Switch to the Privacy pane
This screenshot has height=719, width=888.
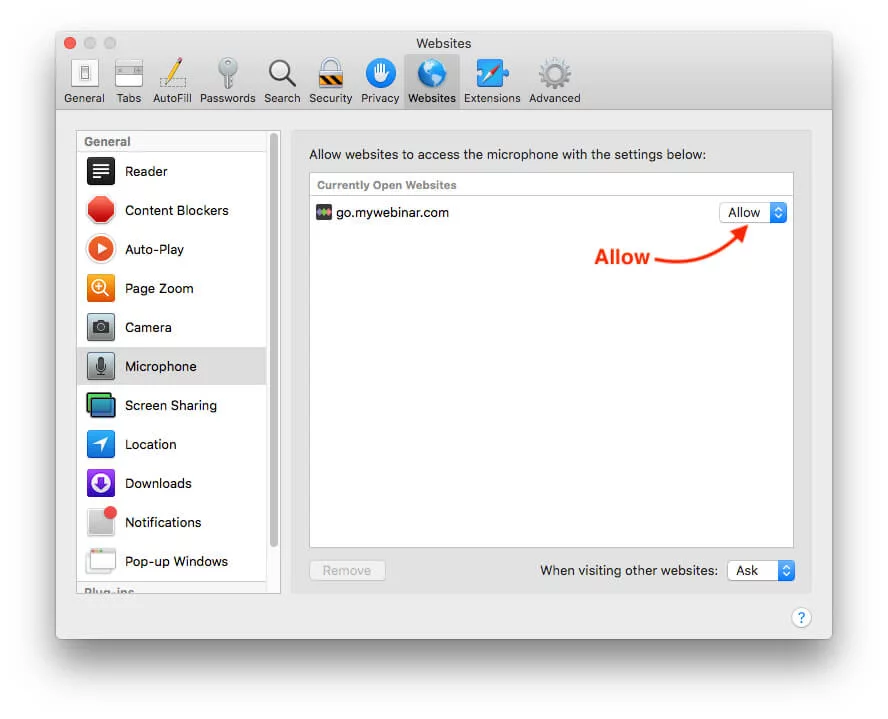tap(380, 81)
